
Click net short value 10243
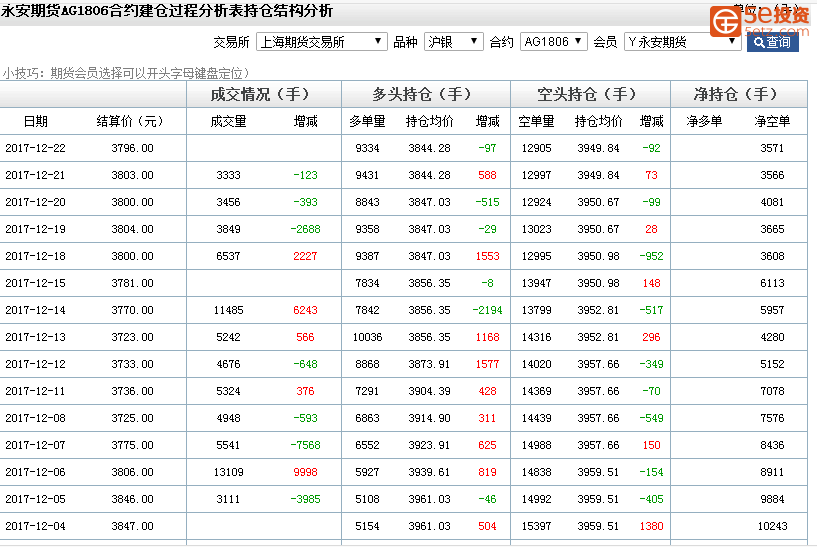click(x=772, y=526)
